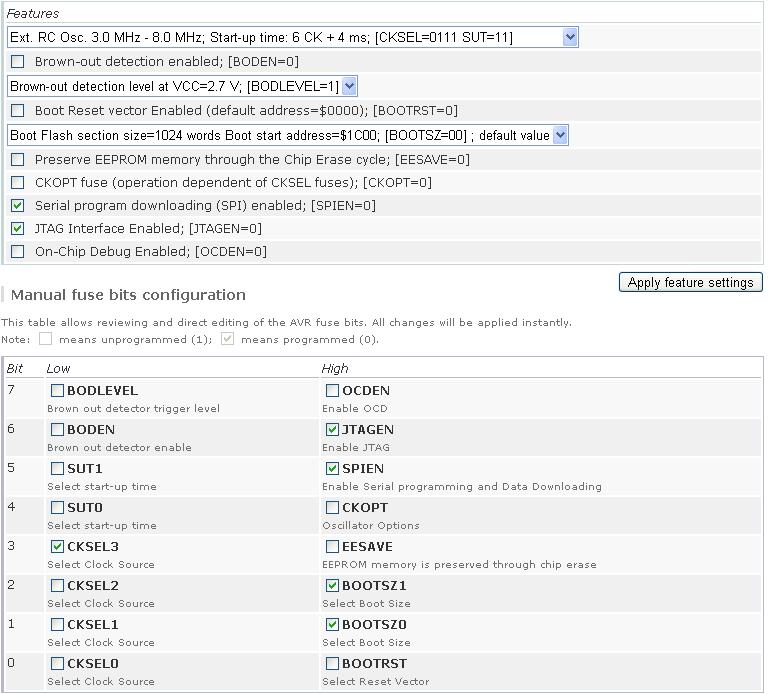
Task: Toggle the BODEN low fuse bit
Action: 58,430
